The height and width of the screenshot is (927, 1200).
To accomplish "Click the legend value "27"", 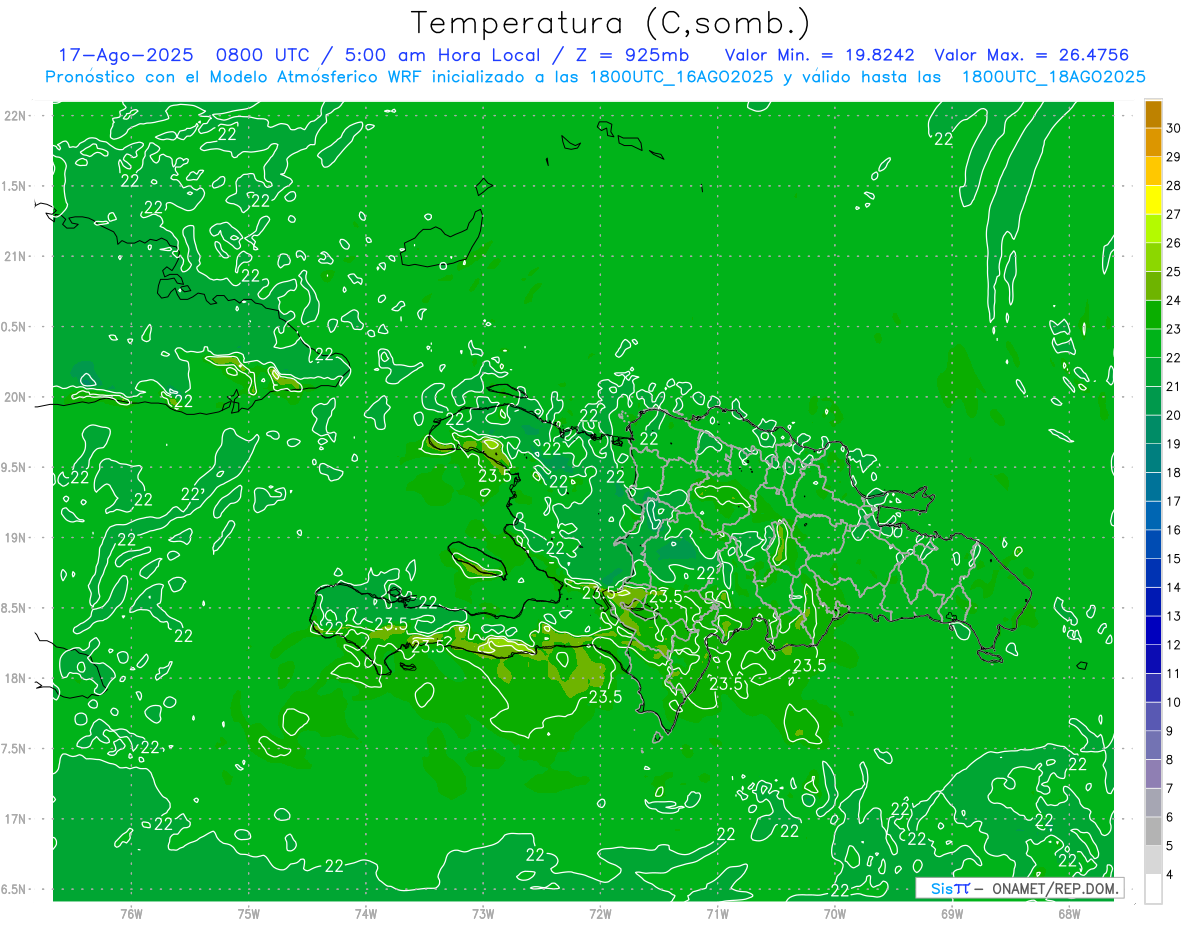I will (x=1174, y=214).
